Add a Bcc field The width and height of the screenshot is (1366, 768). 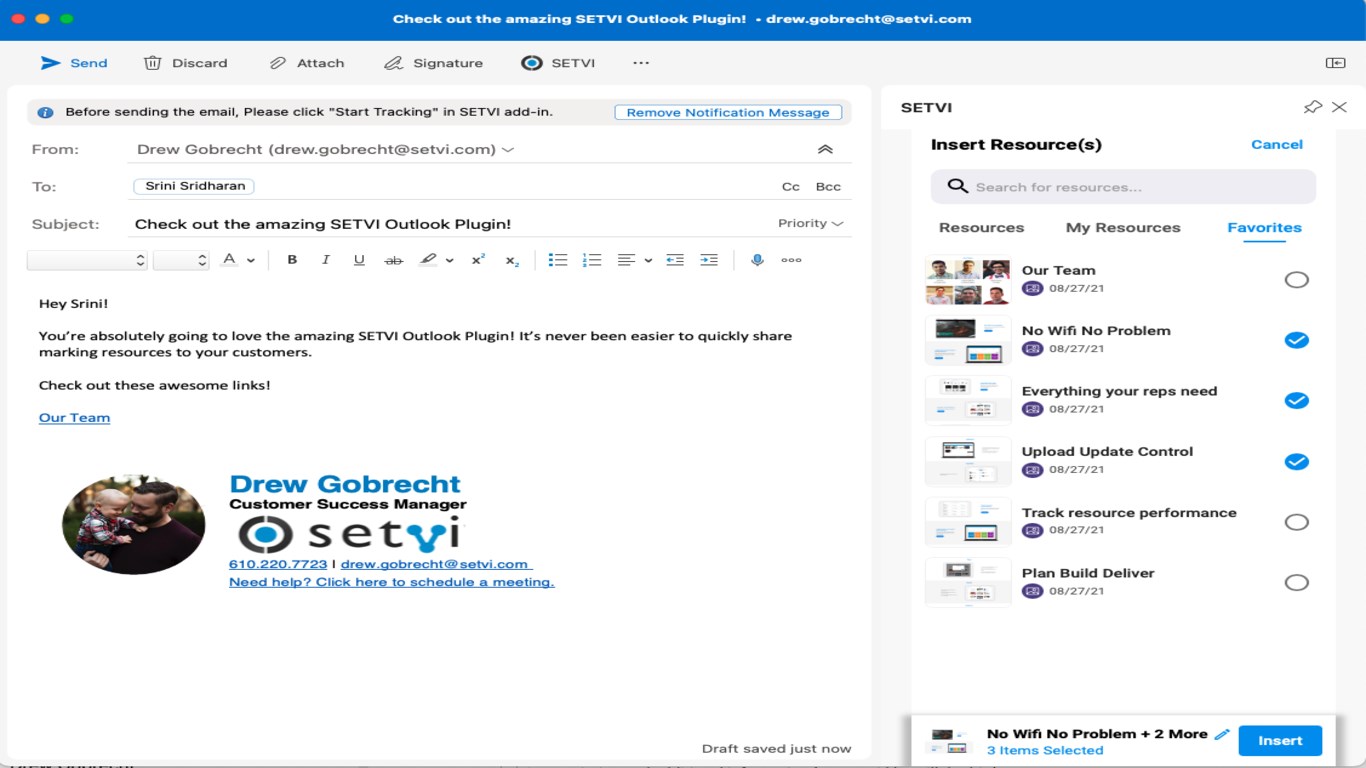828,187
